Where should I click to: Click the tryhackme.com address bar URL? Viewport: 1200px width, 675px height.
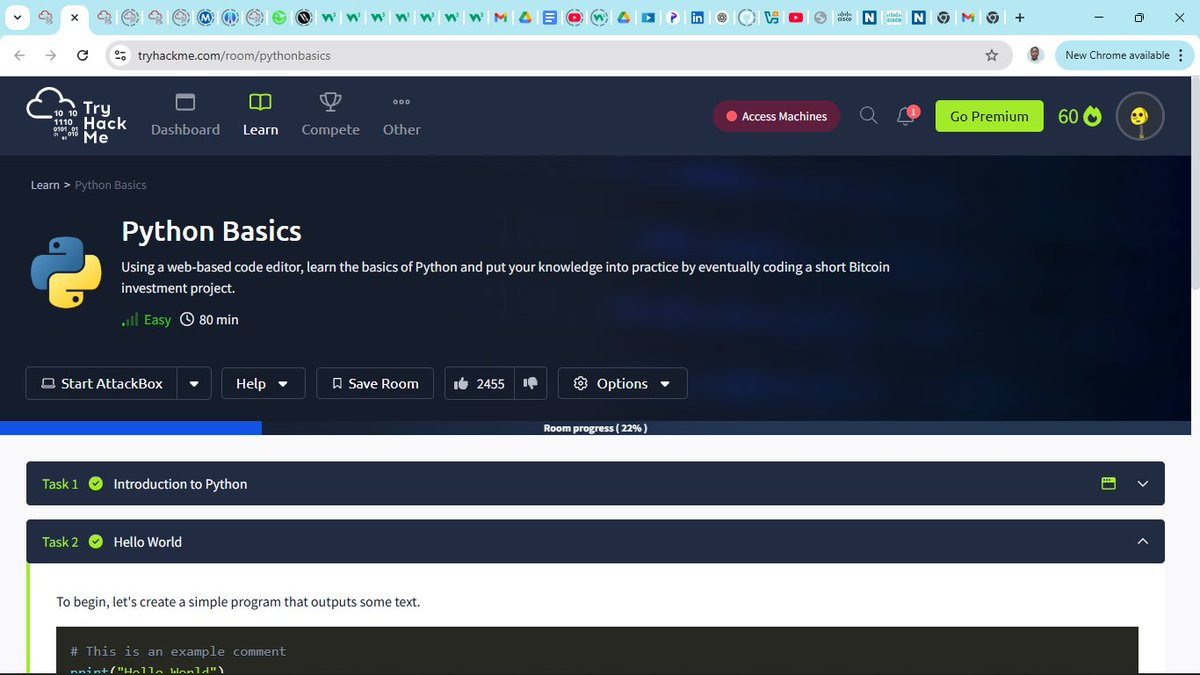click(234, 55)
